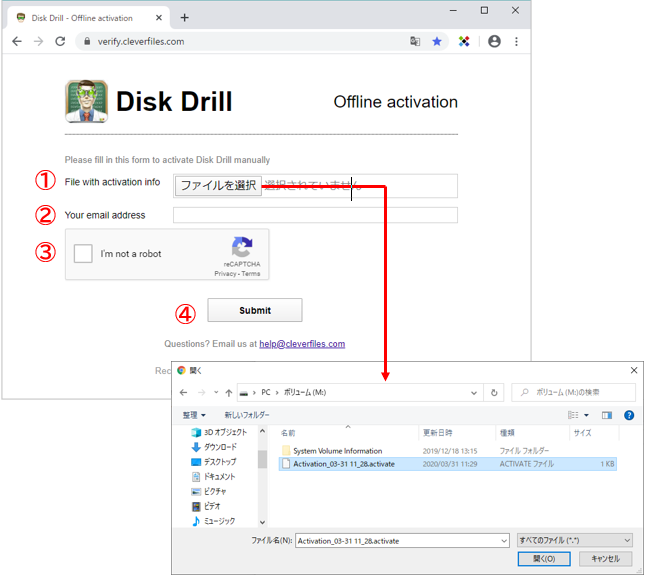648x577 pixels.
Task: Click the ボリューム (M:)の検索 search box
Action: point(574,392)
